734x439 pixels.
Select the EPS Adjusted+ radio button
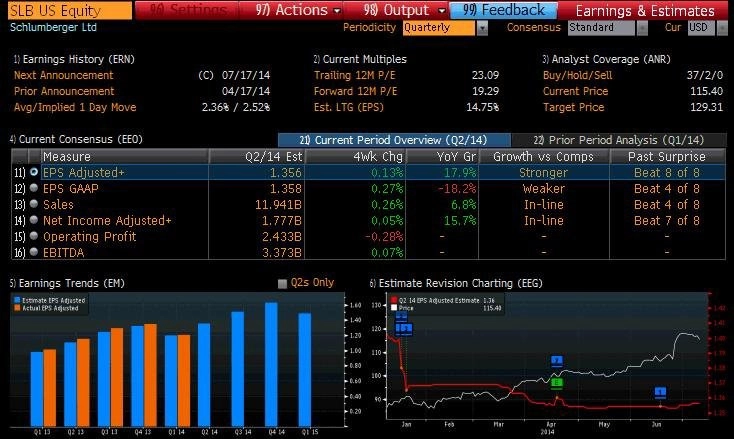pyautogui.click(x=34, y=172)
